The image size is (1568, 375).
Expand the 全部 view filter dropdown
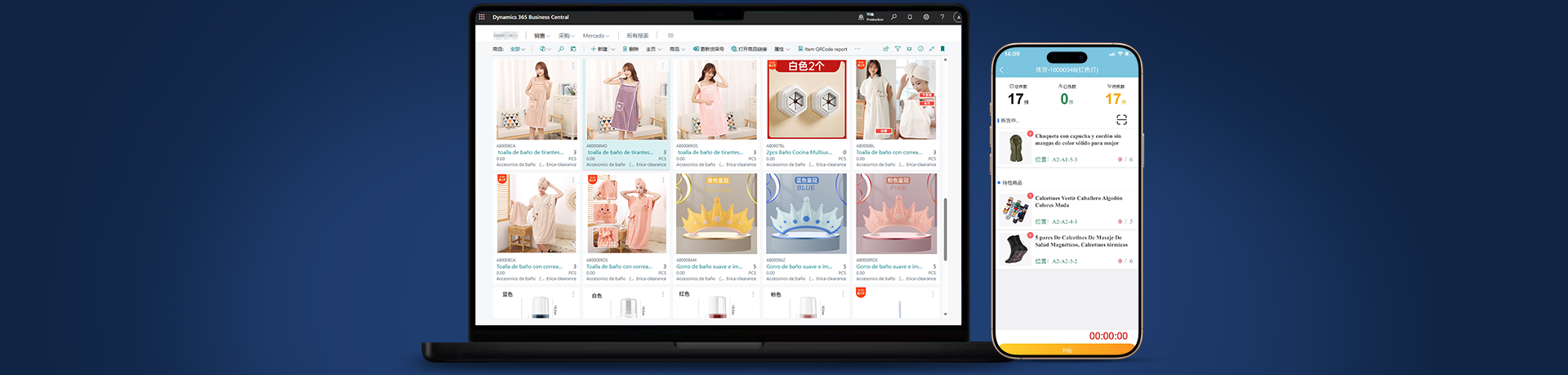click(x=518, y=49)
